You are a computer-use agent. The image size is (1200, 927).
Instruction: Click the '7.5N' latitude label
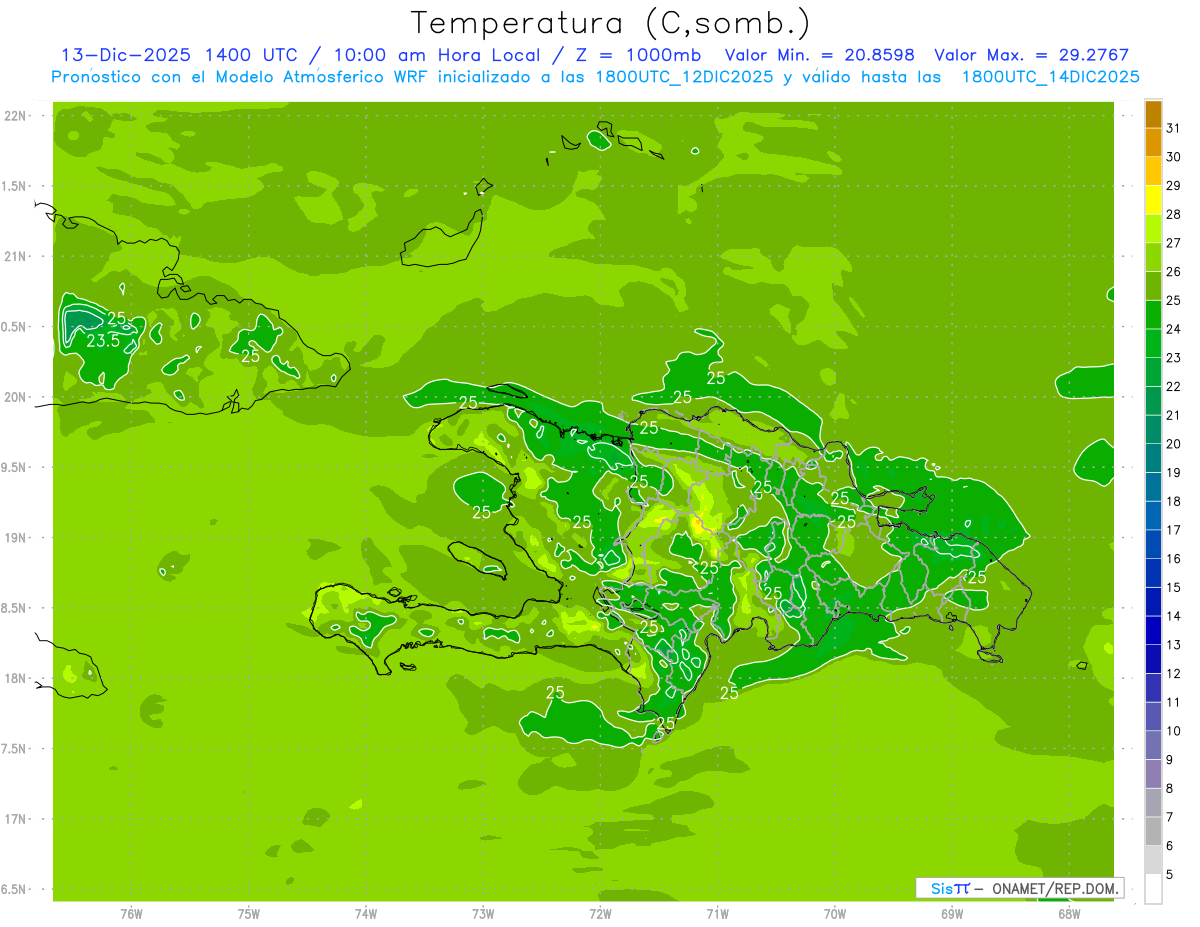pos(15,749)
